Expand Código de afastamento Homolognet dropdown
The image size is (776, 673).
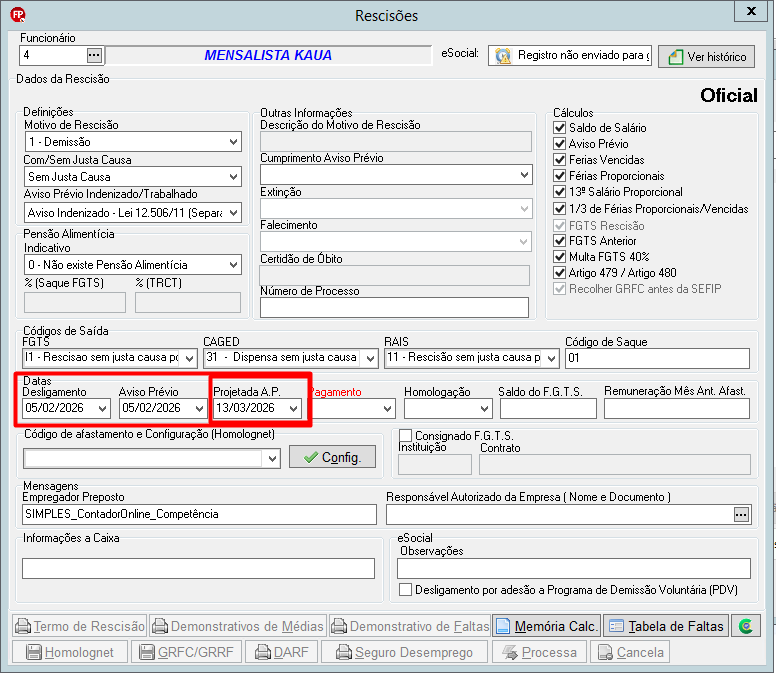click(x=272, y=459)
